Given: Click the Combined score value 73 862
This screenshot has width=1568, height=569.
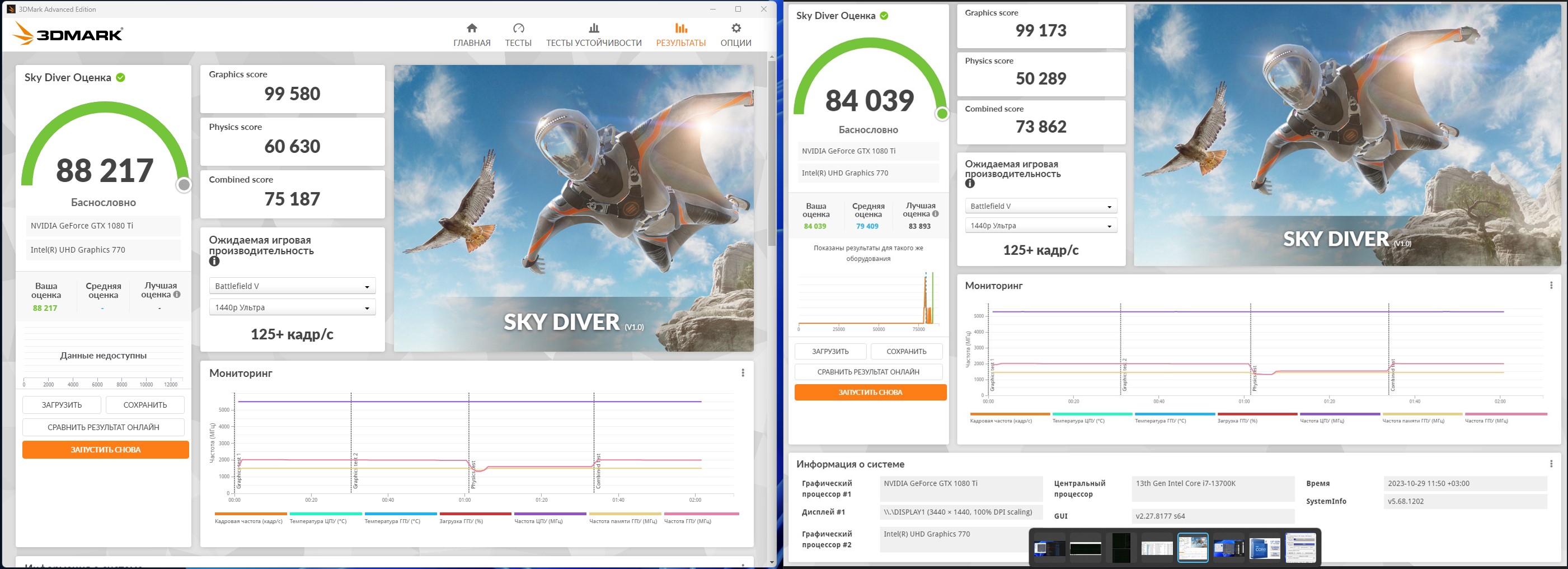Looking at the screenshot, I should pos(1041,127).
